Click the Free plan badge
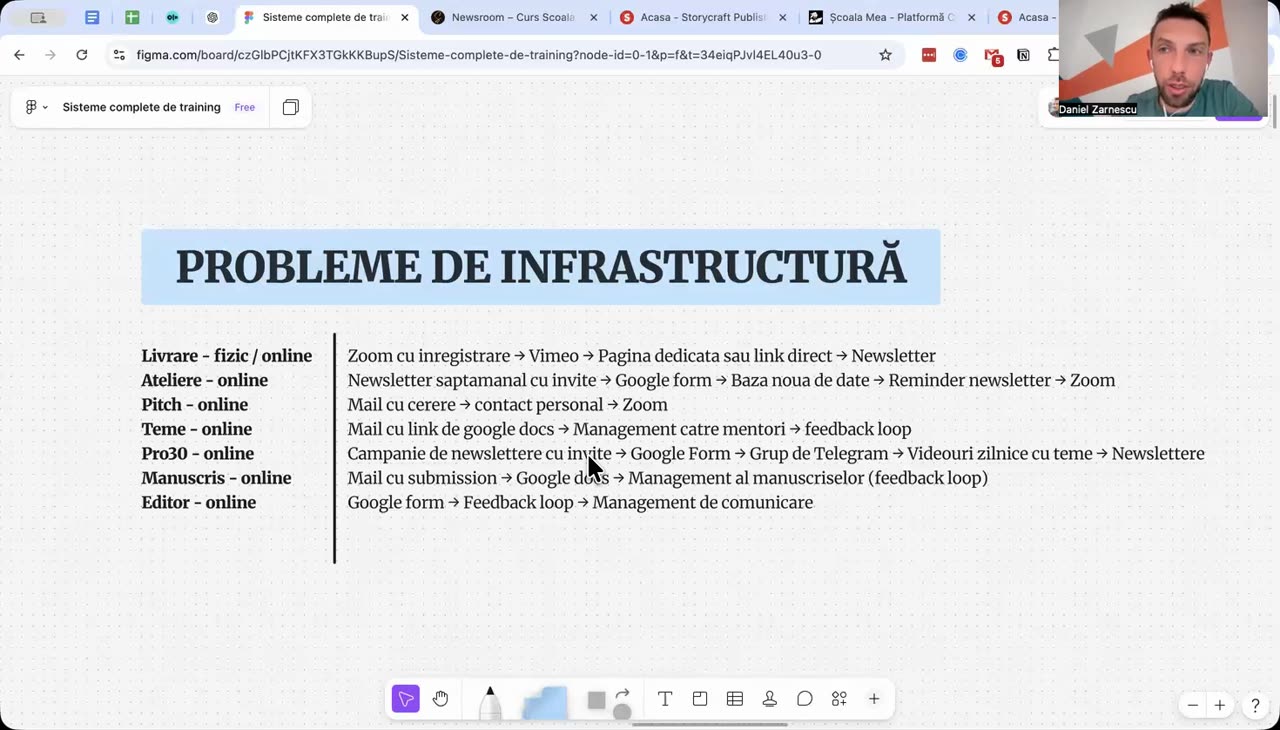The height and width of the screenshot is (730, 1280). point(245,107)
